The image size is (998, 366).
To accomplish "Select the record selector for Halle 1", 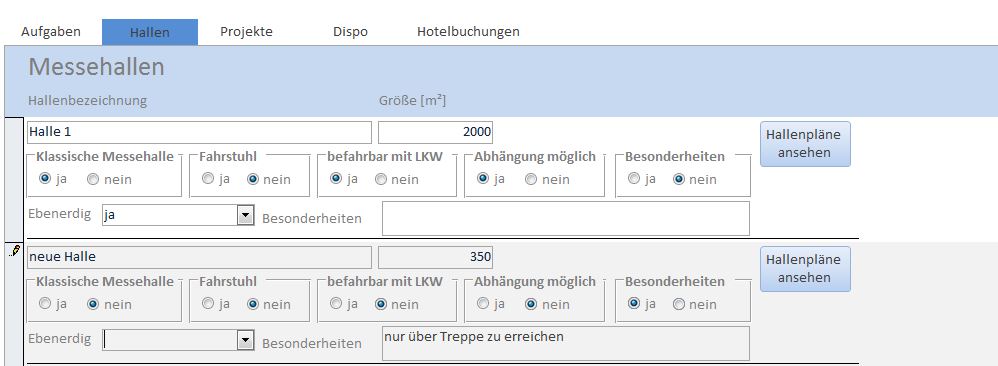I will click(14, 179).
